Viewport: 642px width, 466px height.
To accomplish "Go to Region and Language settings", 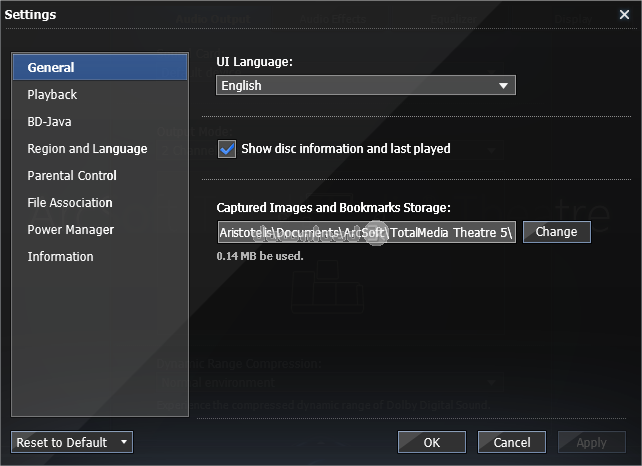I will [x=87, y=149].
